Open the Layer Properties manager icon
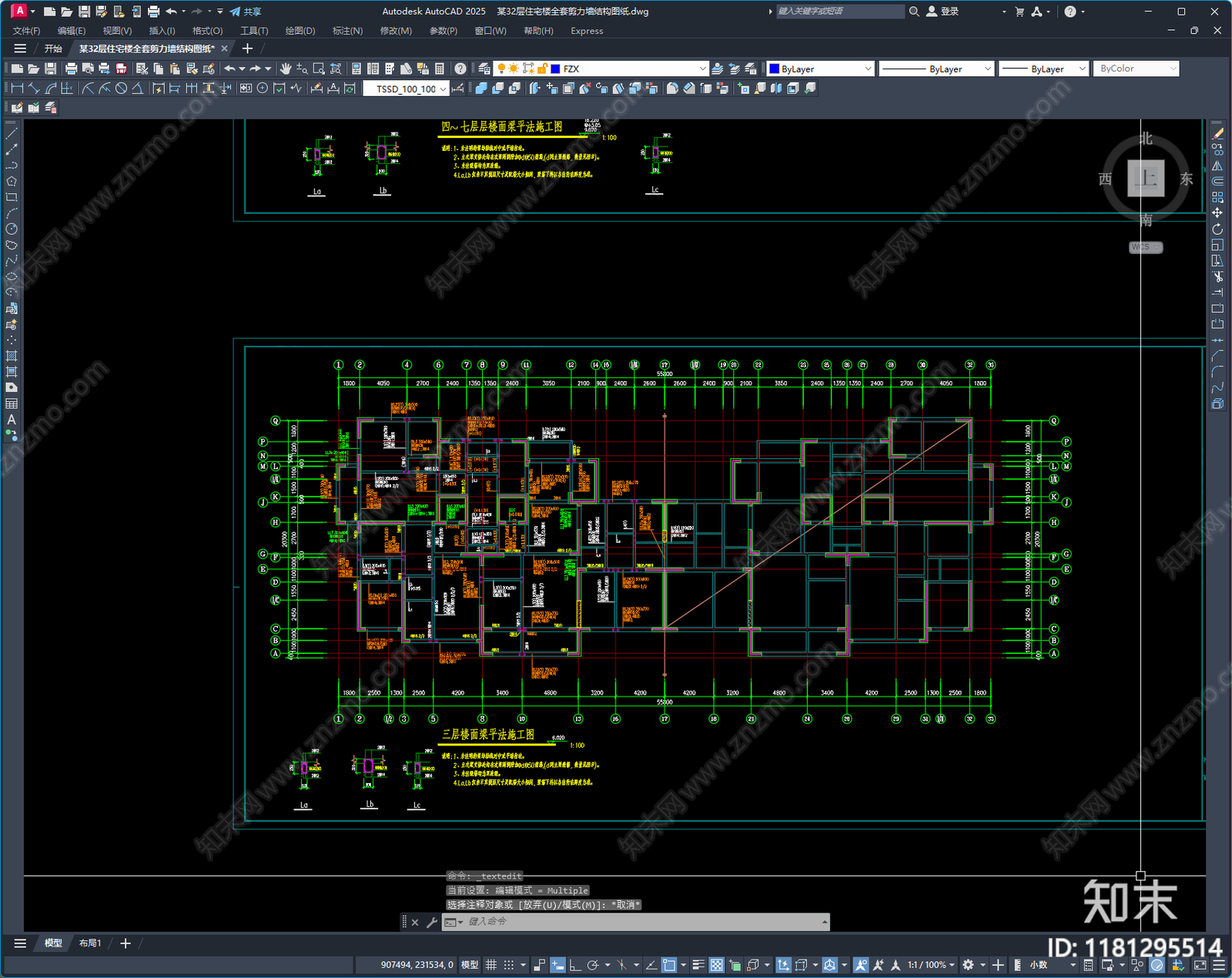This screenshot has height=978, width=1232. tap(484, 69)
